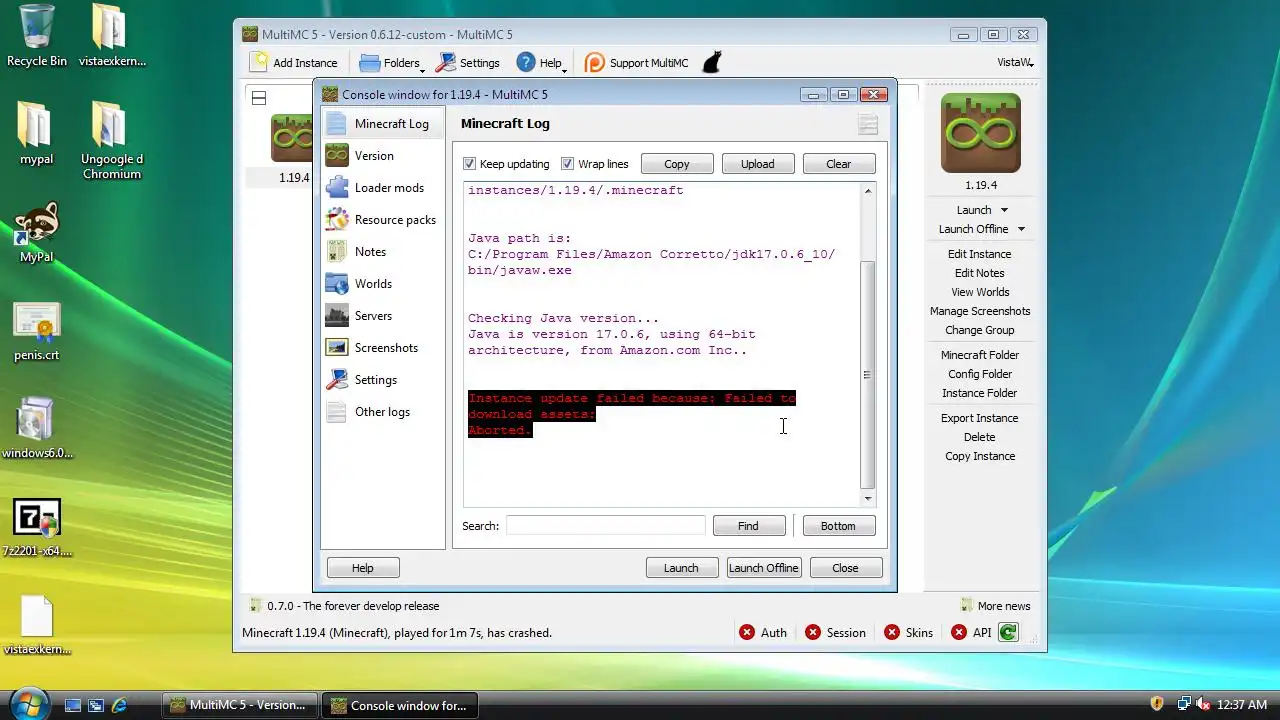The image size is (1280, 720).
Task: Toggle the Wrap lines checkbox
Action: coord(568,164)
